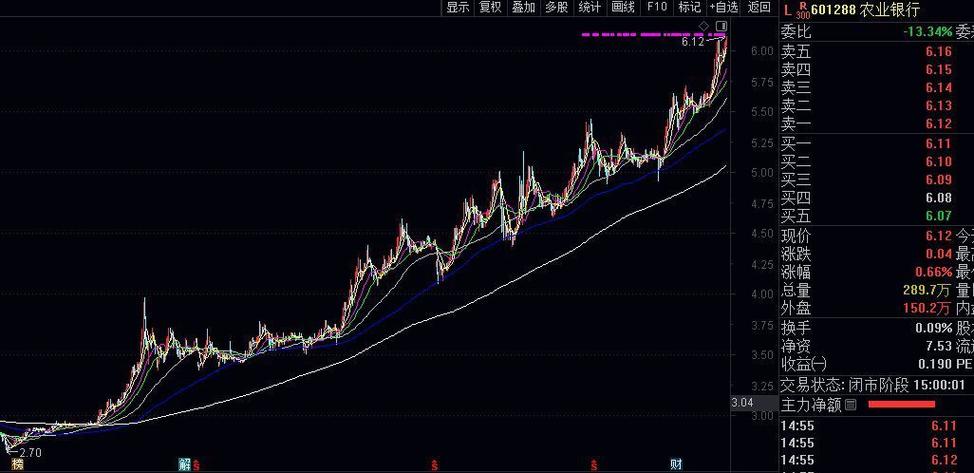Click the small square panel icon beside the diamond
This screenshot has height=473, width=974.
pos(720,25)
